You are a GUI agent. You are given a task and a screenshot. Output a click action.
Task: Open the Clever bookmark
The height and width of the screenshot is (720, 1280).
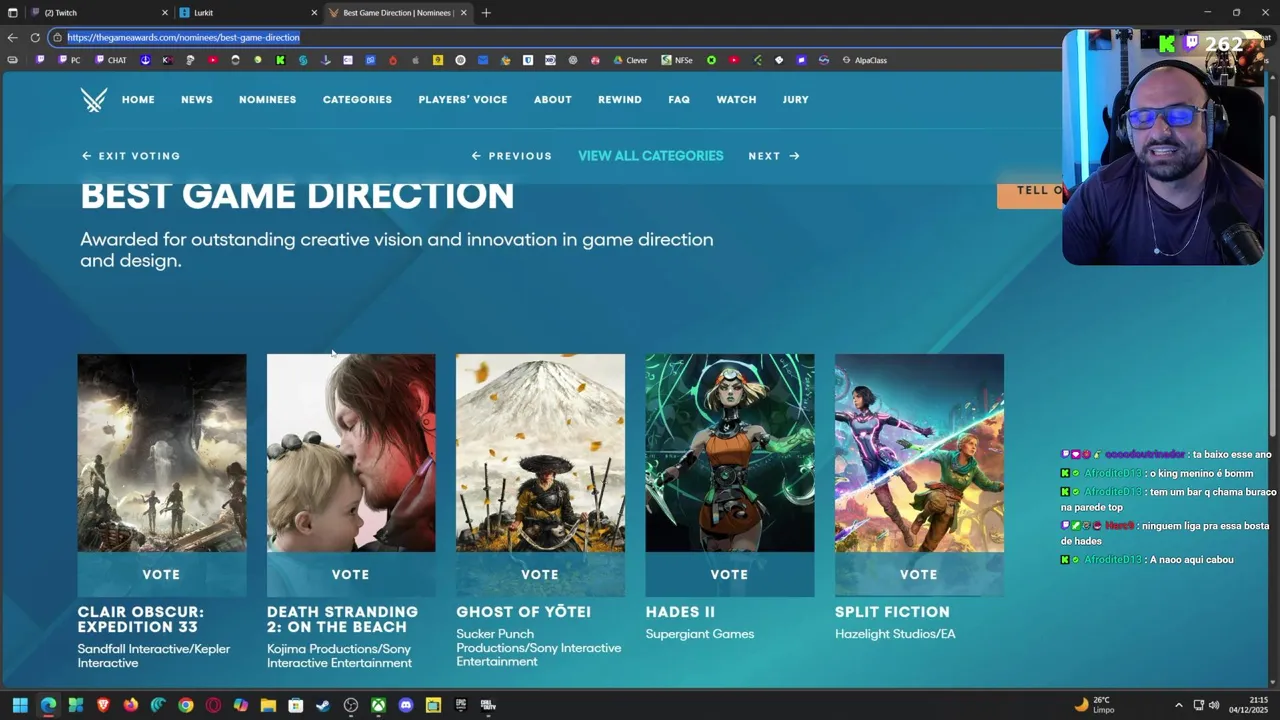coord(630,60)
